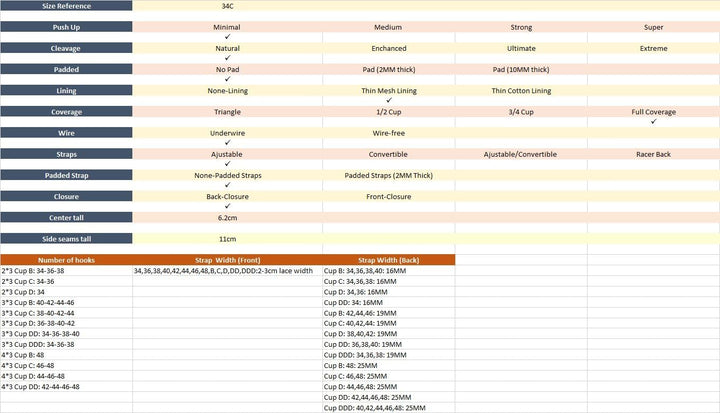Click the 34C size value cell

(227, 6)
